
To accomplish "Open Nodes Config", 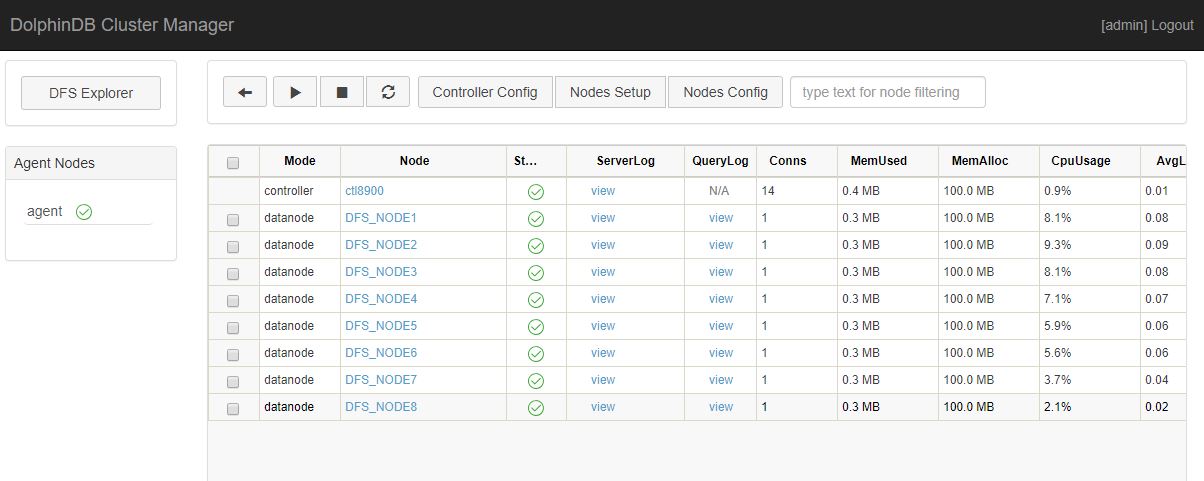I will pos(725,92).
